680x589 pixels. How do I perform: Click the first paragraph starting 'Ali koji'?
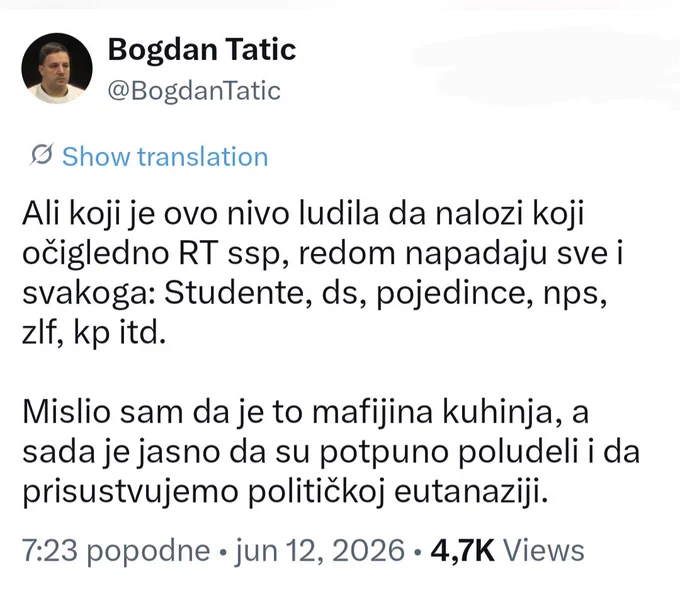pyautogui.click(x=323, y=274)
